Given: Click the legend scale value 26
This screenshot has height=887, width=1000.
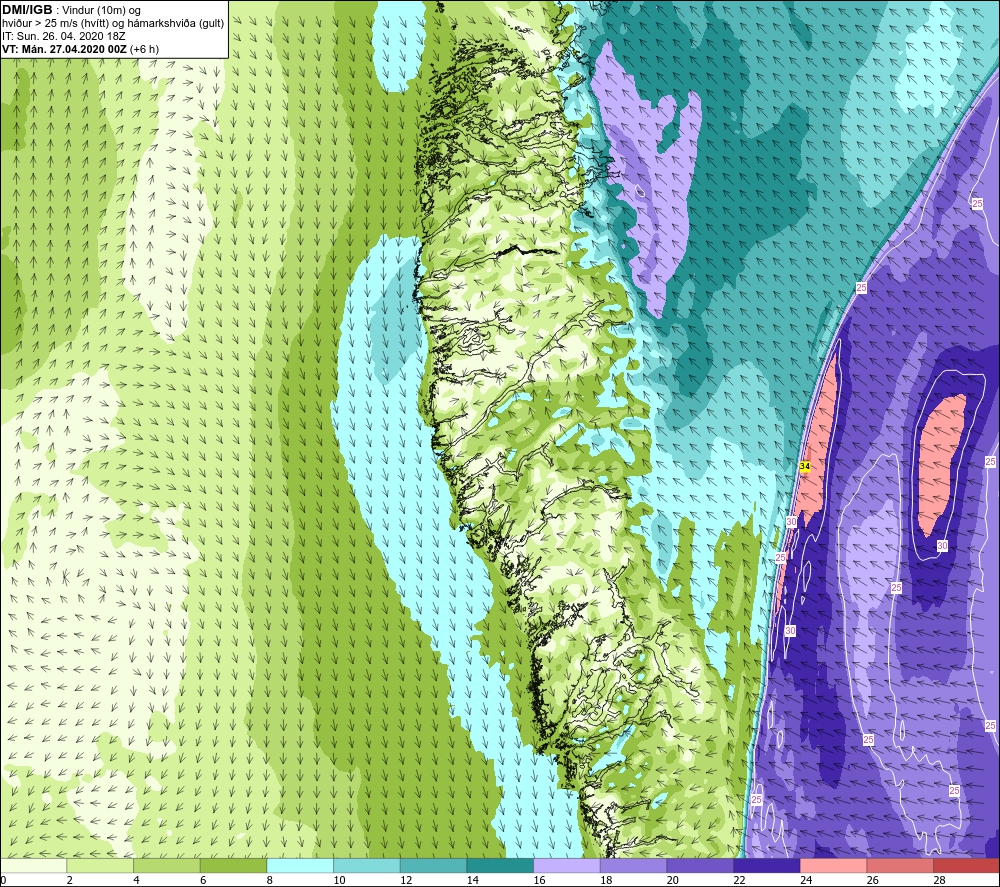Looking at the screenshot, I should pos(872,880).
